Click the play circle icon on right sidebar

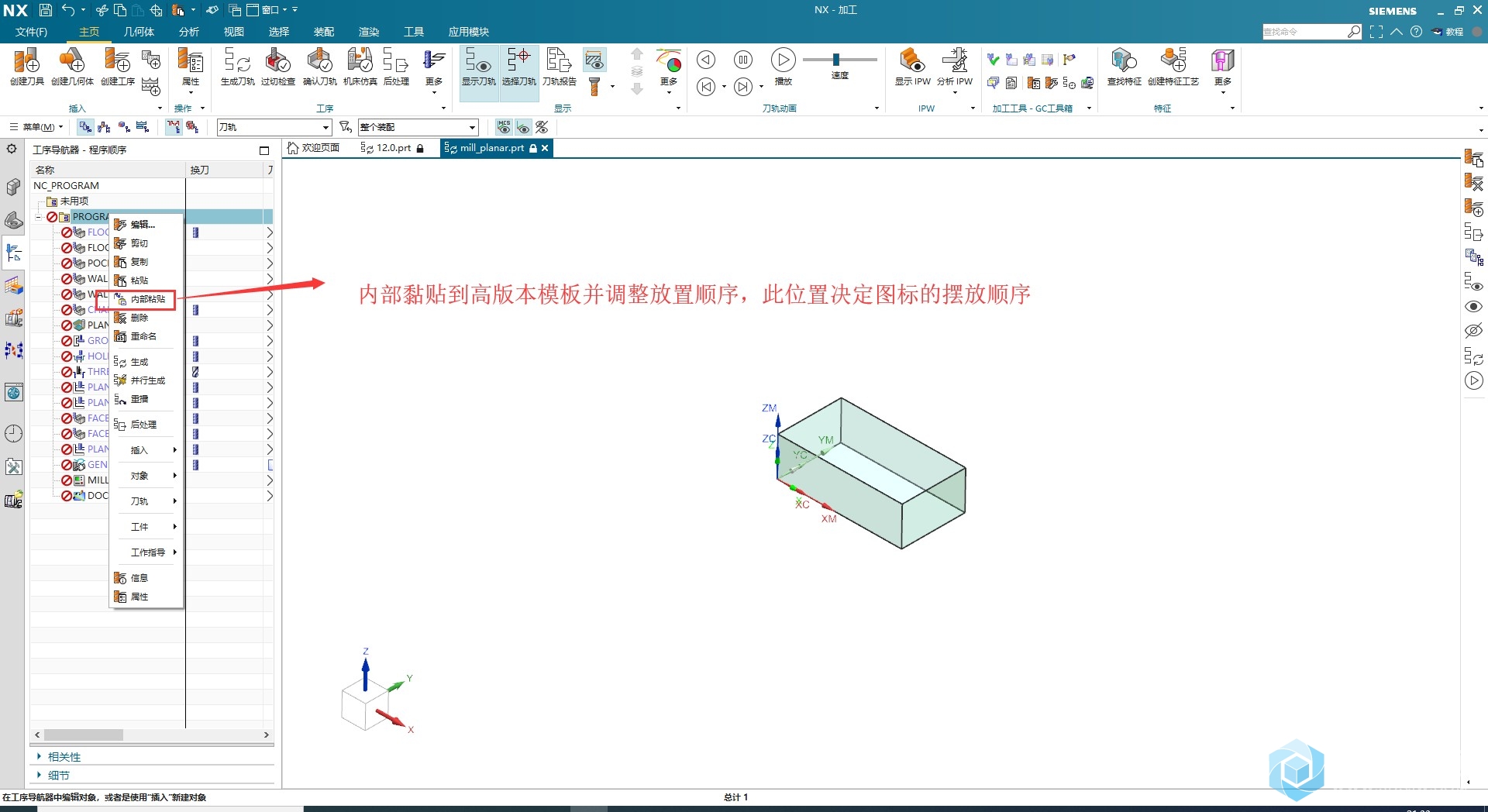pos(1473,380)
